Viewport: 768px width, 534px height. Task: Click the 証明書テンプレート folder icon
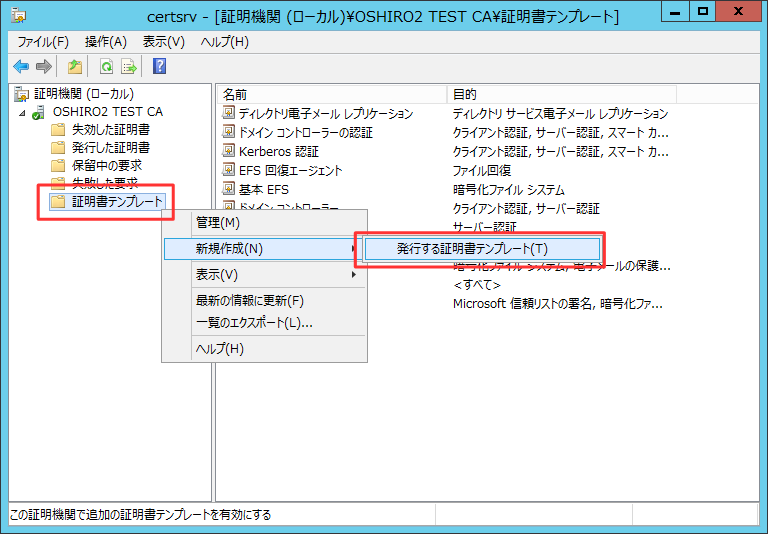point(58,201)
